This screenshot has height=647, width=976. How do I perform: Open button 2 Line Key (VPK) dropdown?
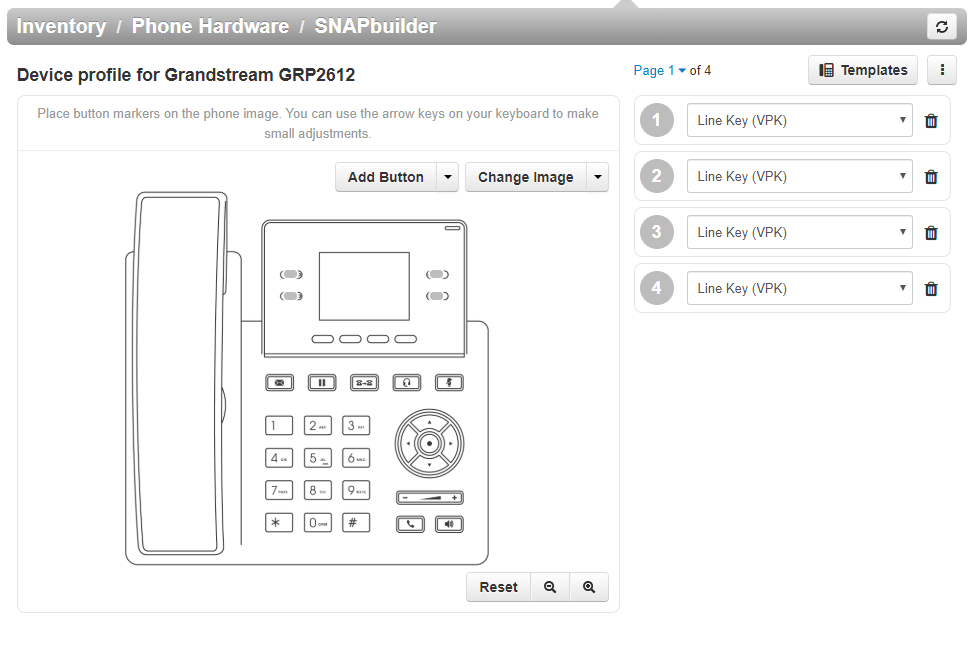point(800,176)
